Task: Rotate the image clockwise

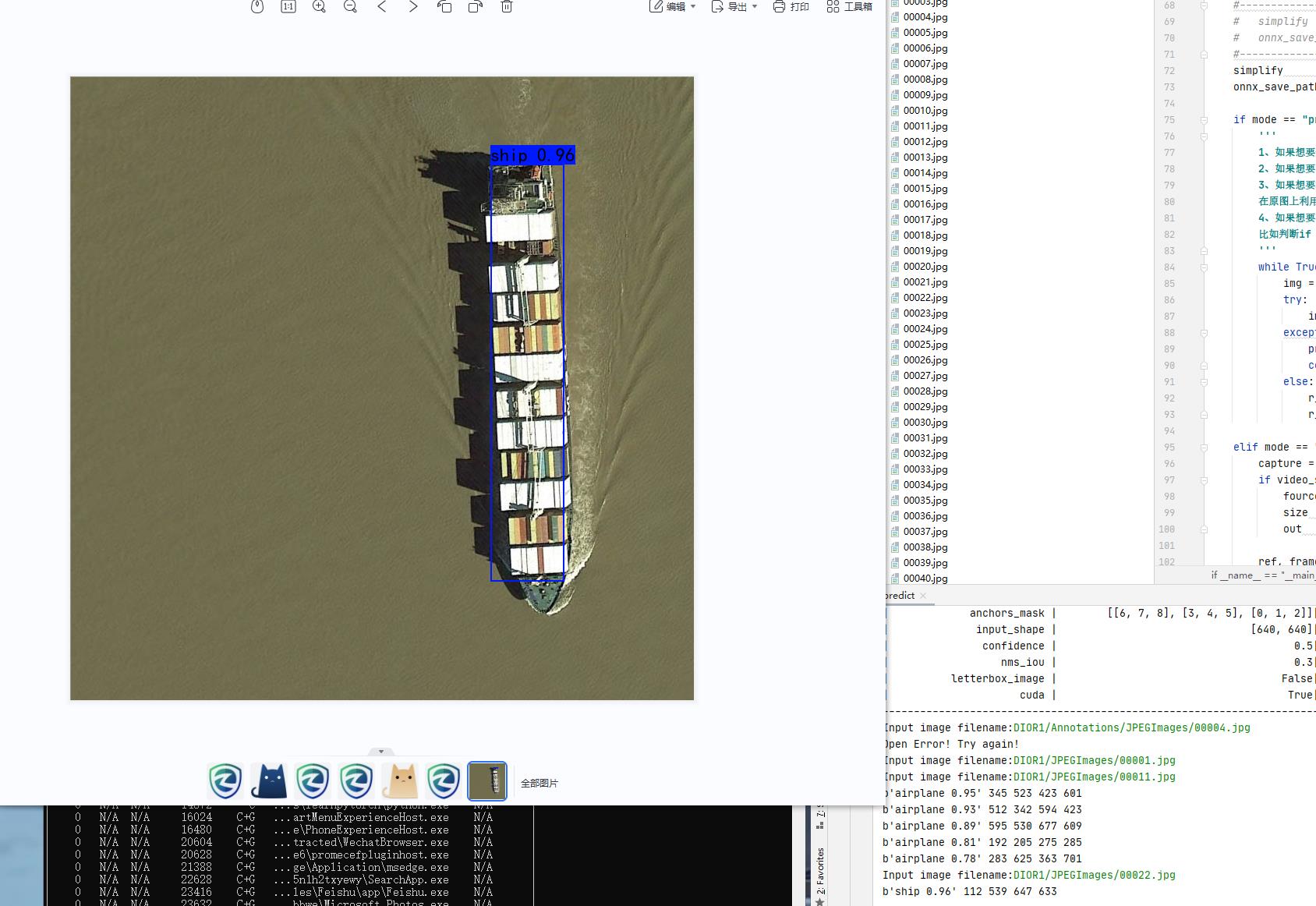Action: 476,6
